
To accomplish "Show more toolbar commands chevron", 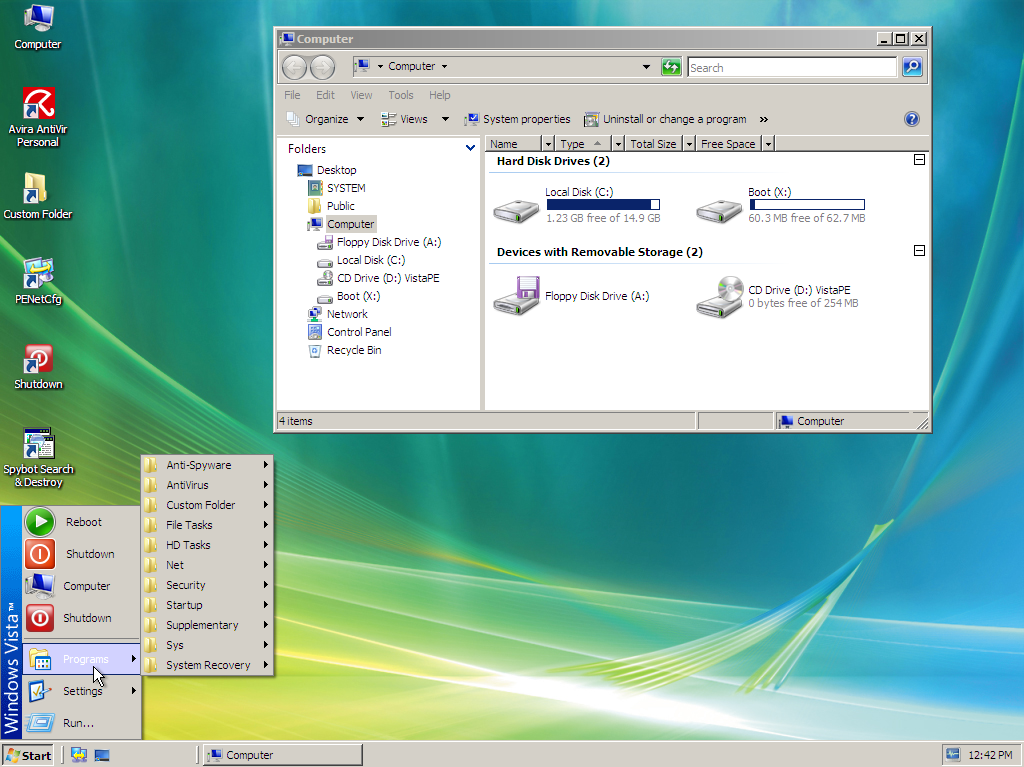I will (763, 120).
